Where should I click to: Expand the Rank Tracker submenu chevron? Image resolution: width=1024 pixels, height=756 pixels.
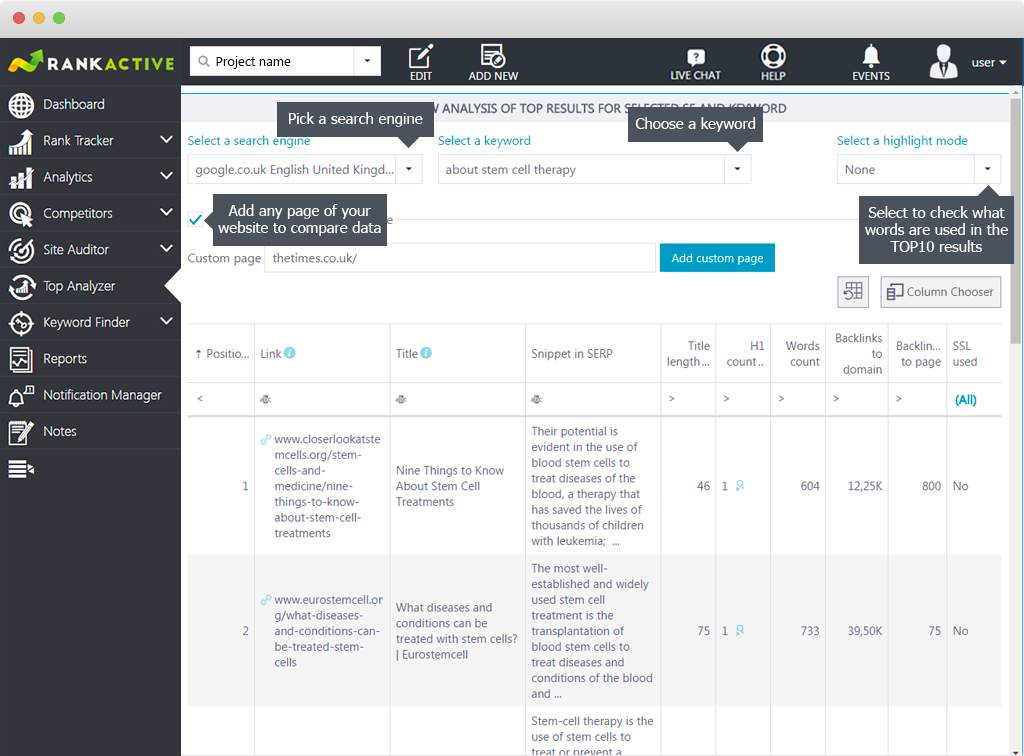coord(167,140)
